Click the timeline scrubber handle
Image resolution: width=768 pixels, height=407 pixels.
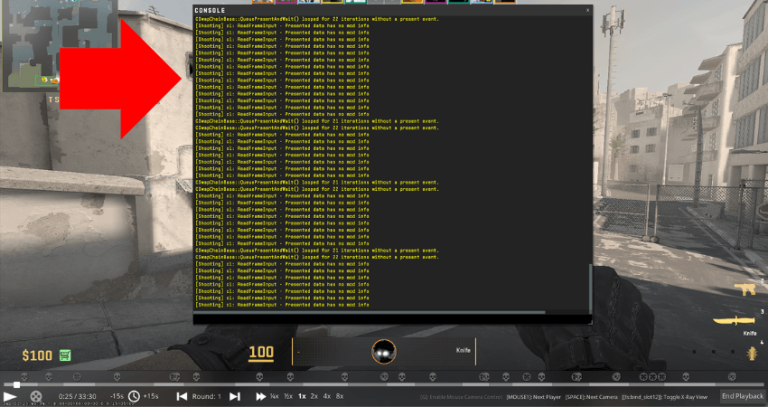coord(17,385)
